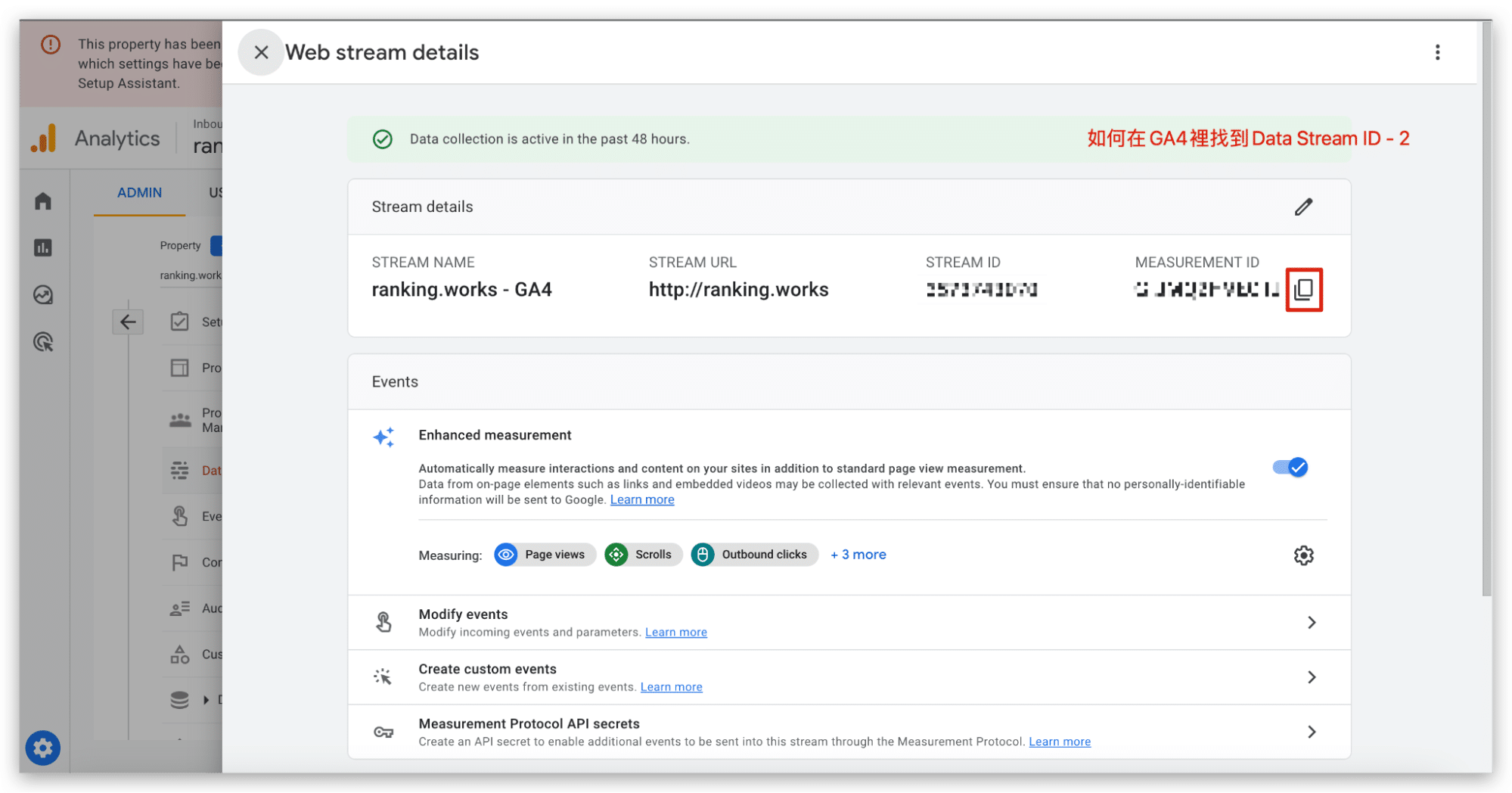Copy the Measurement ID to clipboard
Viewport: 1512px width, 793px height.
pyautogui.click(x=1303, y=290)
